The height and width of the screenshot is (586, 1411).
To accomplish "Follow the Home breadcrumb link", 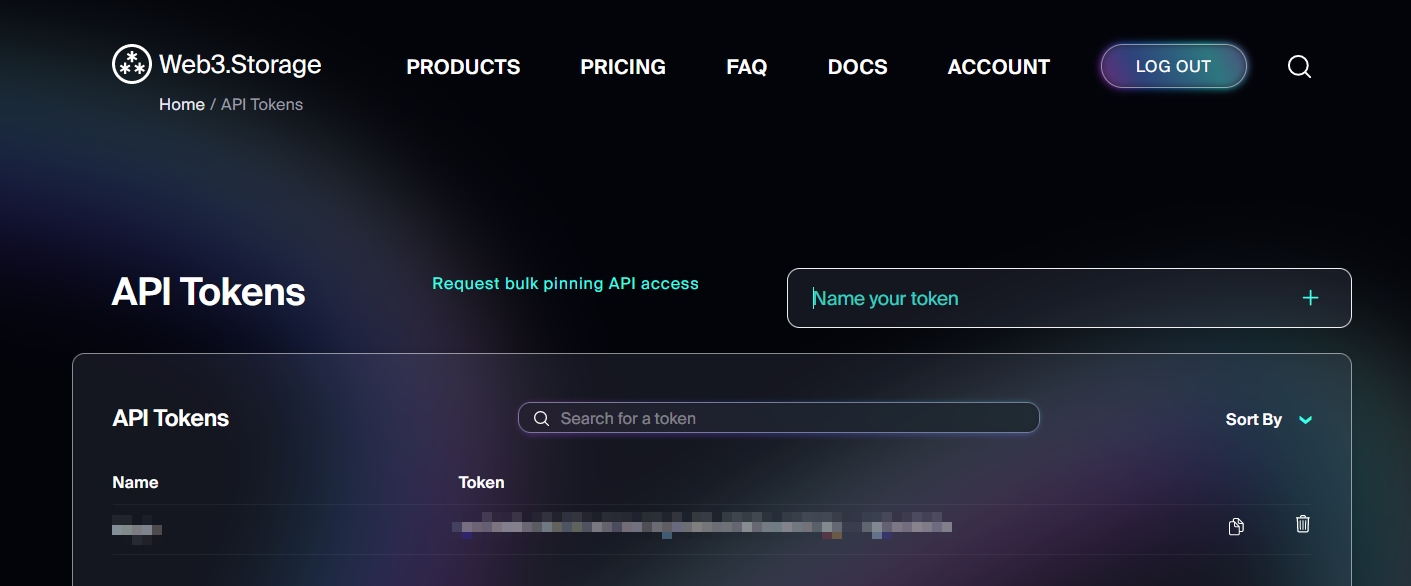I will click(x=182, y=104).
